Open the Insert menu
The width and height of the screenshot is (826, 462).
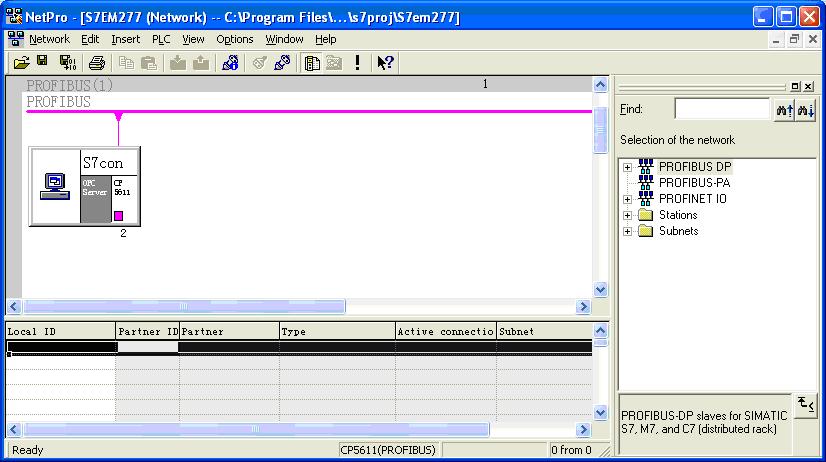(125, 39)
